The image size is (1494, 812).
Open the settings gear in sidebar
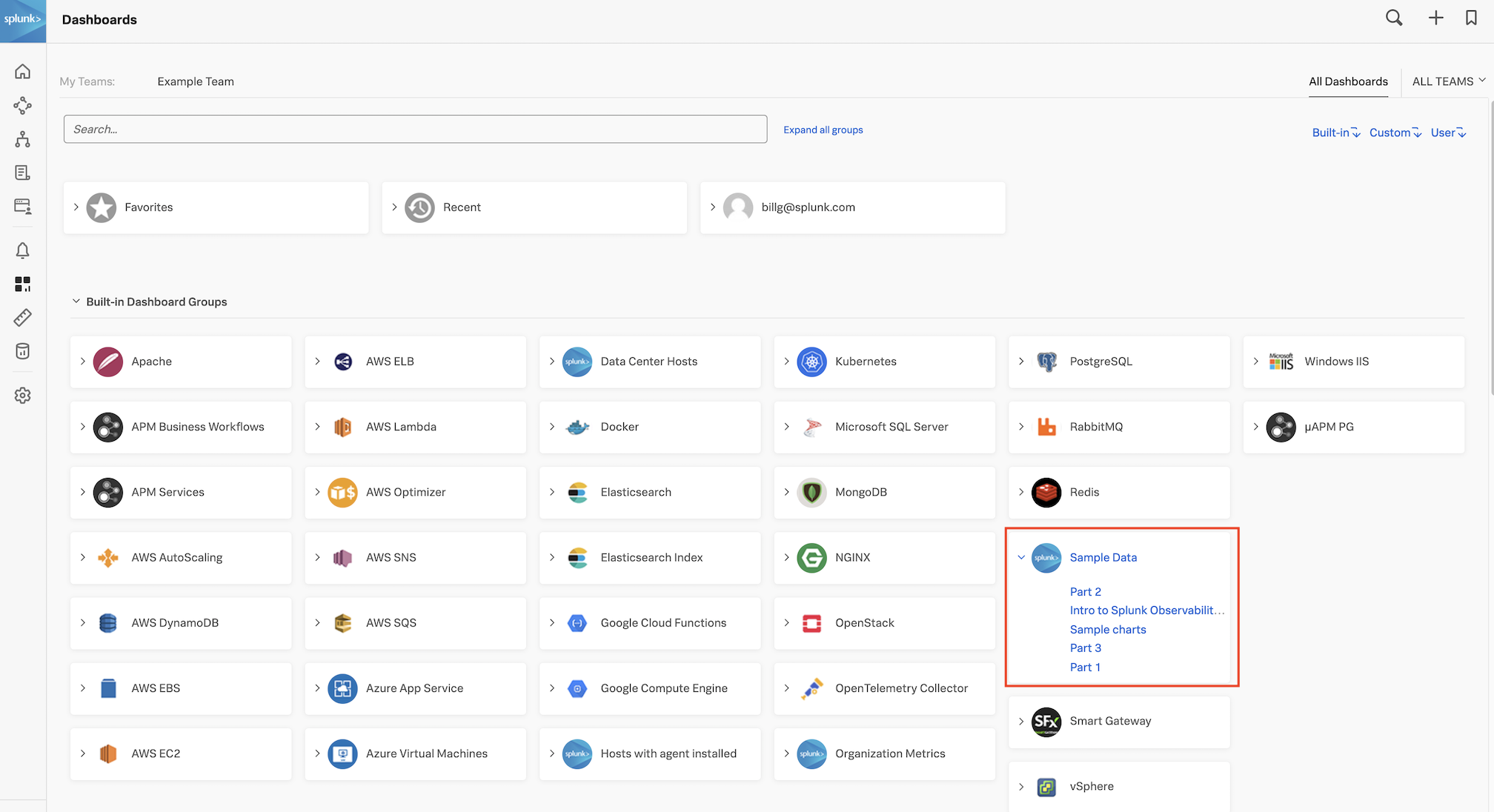coord(23,396)
